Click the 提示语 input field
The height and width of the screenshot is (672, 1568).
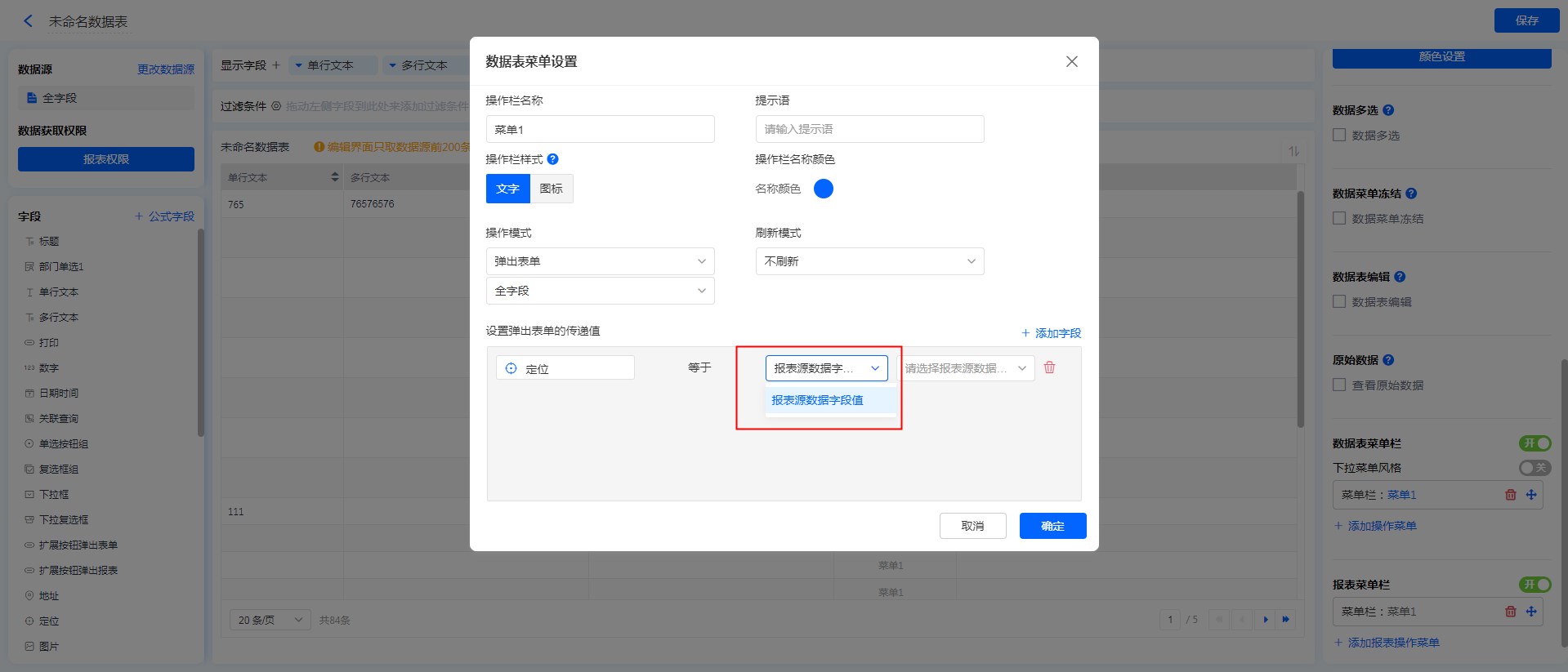coord(869,129)
